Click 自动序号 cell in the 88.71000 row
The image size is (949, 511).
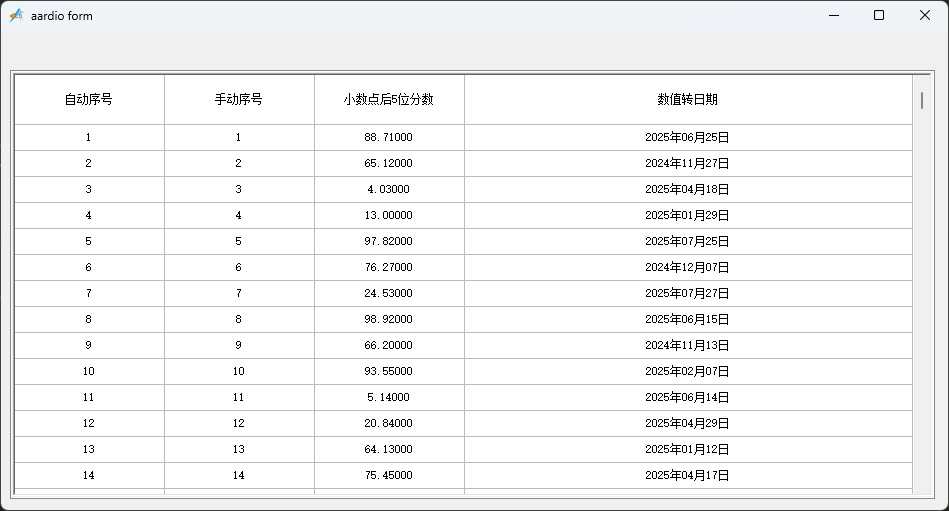coord(89,137)
